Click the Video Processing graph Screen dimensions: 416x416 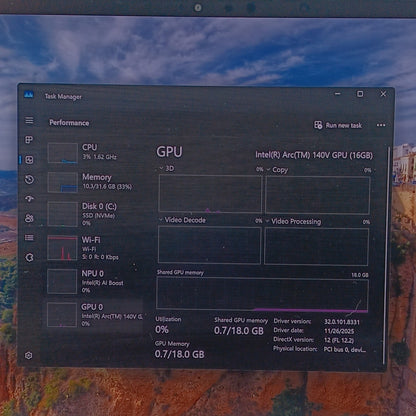click(316, 247)
